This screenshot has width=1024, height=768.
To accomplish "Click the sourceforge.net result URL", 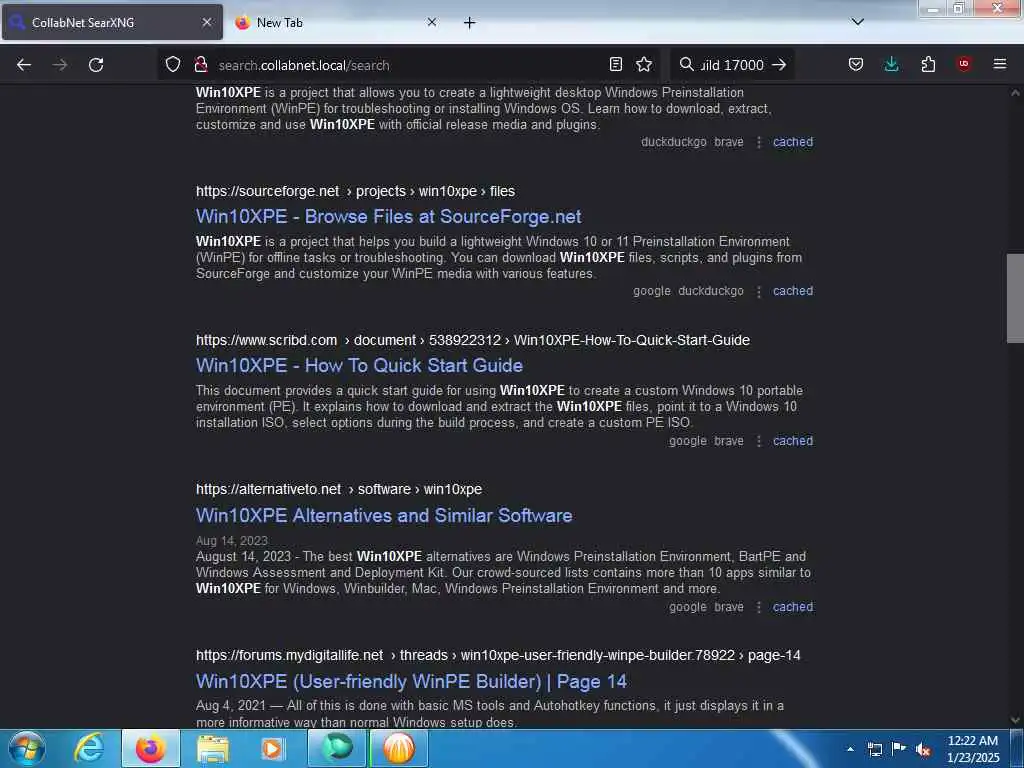I will pyautogui.click(x=355, y=191).
